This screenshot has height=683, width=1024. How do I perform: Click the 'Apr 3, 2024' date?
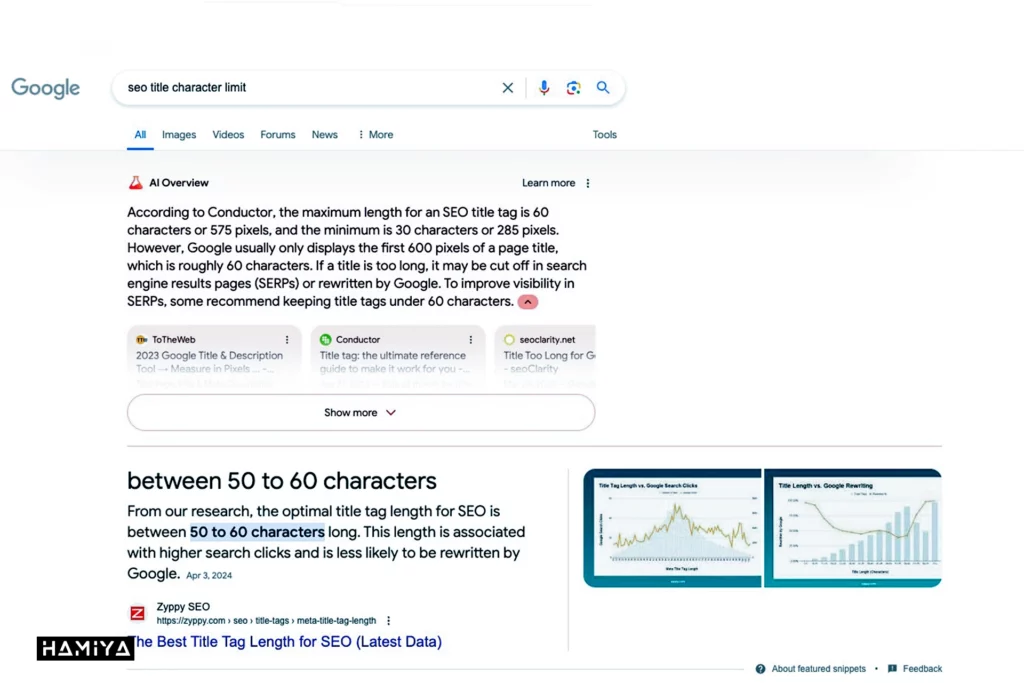(x=209, y=575)
